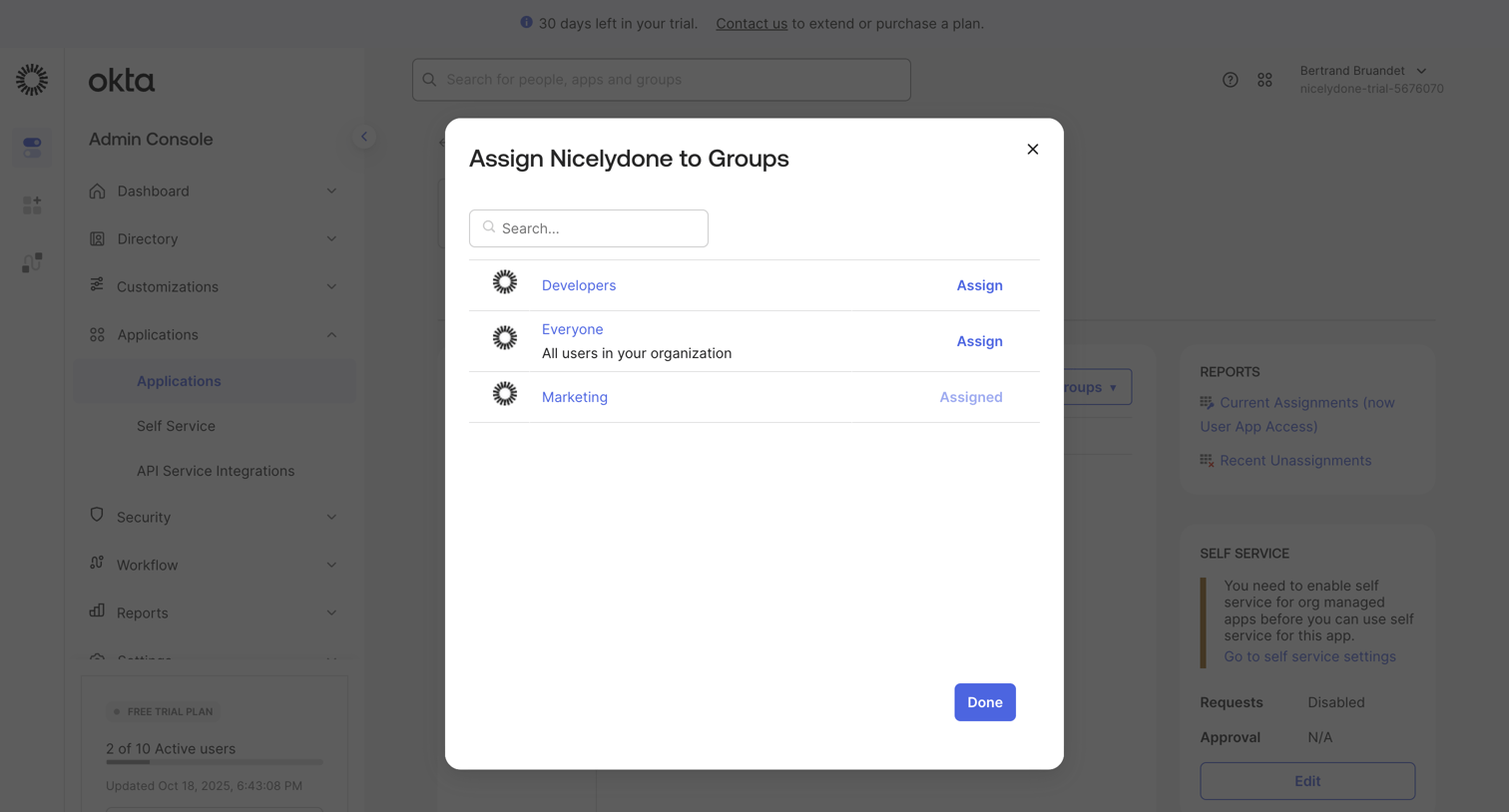Viewport: 1509px width, 812px height.
Task: Click the Marketing group sunburst icon
Action: (505, 394)
